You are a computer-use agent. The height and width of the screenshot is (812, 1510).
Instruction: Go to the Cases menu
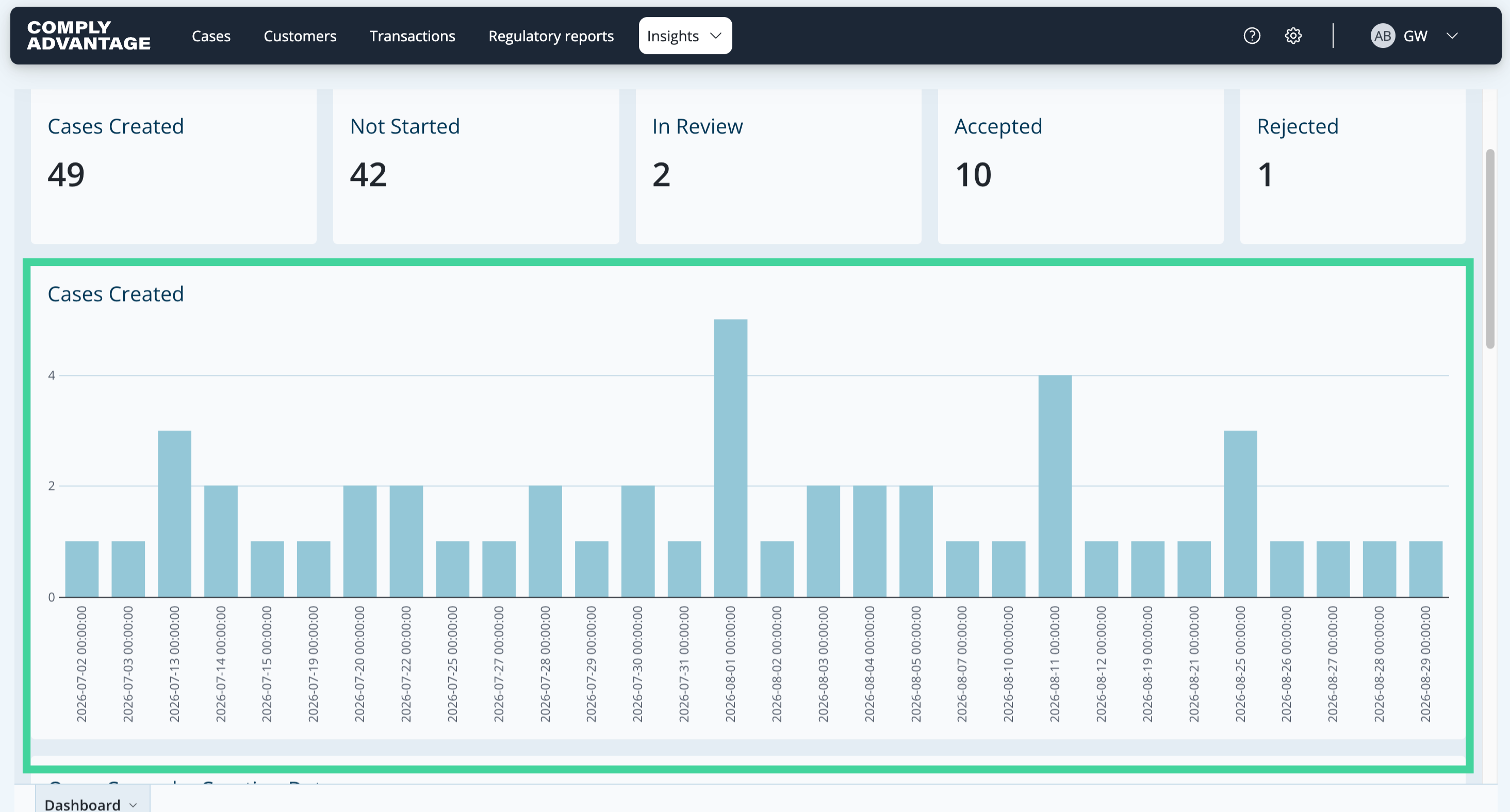(211, 36)
